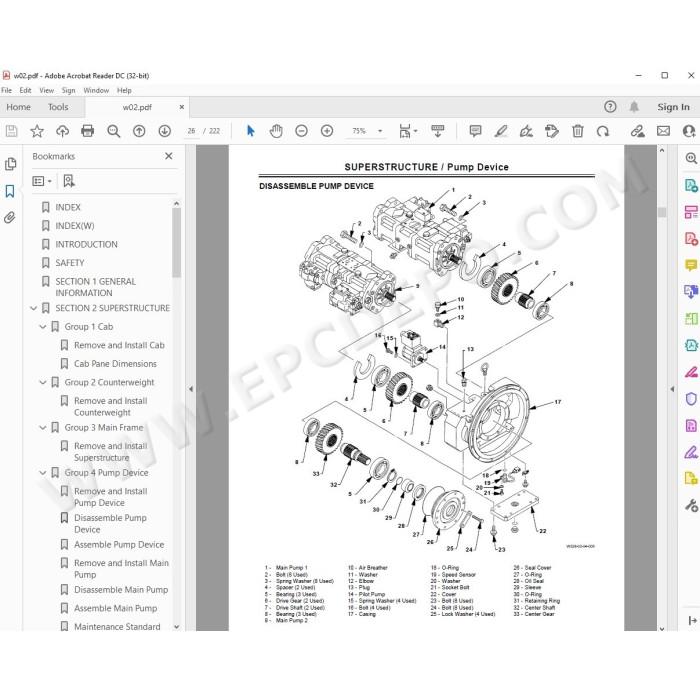
Task: Collapse Group 4 Pump Device bookmark
Action: click(43, 473)
